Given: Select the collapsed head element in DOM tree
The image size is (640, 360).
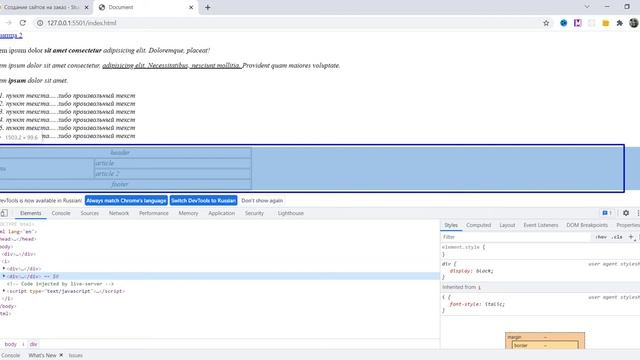Looking at the screenshot, I should click(x=18, y=239).
